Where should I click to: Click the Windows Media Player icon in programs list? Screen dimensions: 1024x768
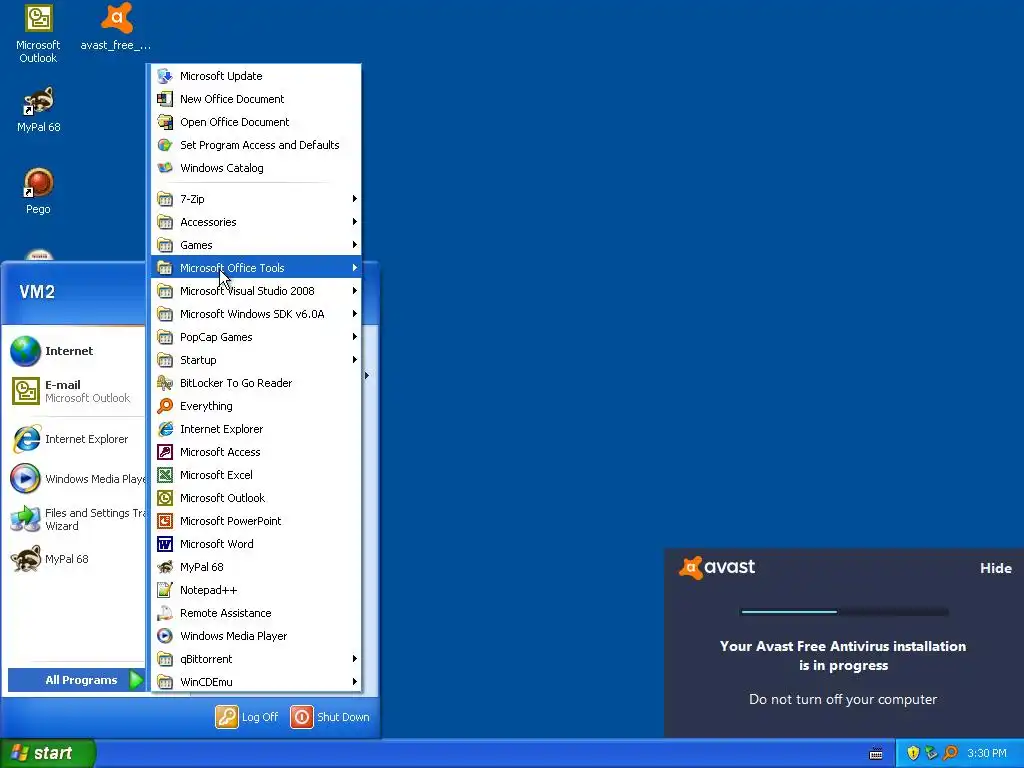pos(165,636)
